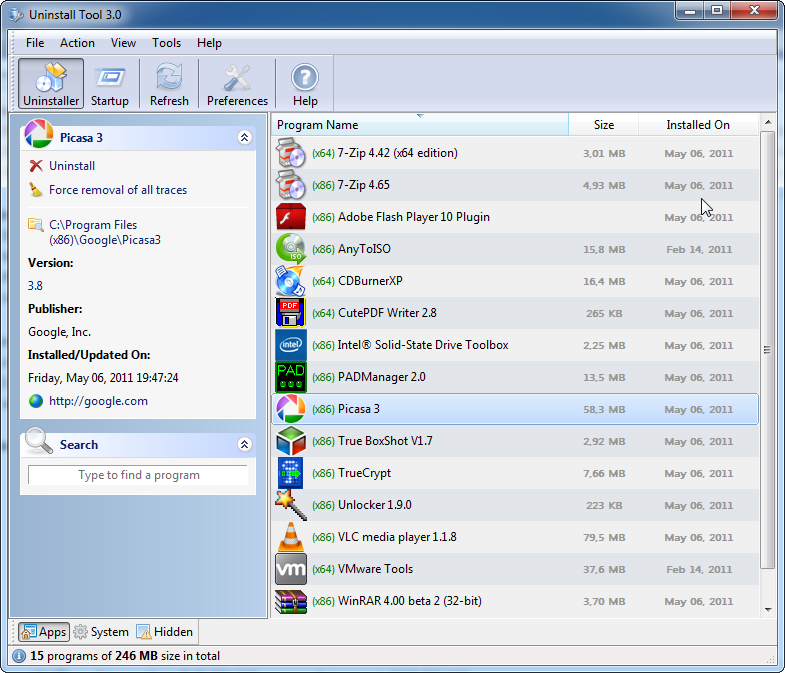Switch to the Hidden tab
This screenshot has height=673, width=785.
(x=165, y=632)
